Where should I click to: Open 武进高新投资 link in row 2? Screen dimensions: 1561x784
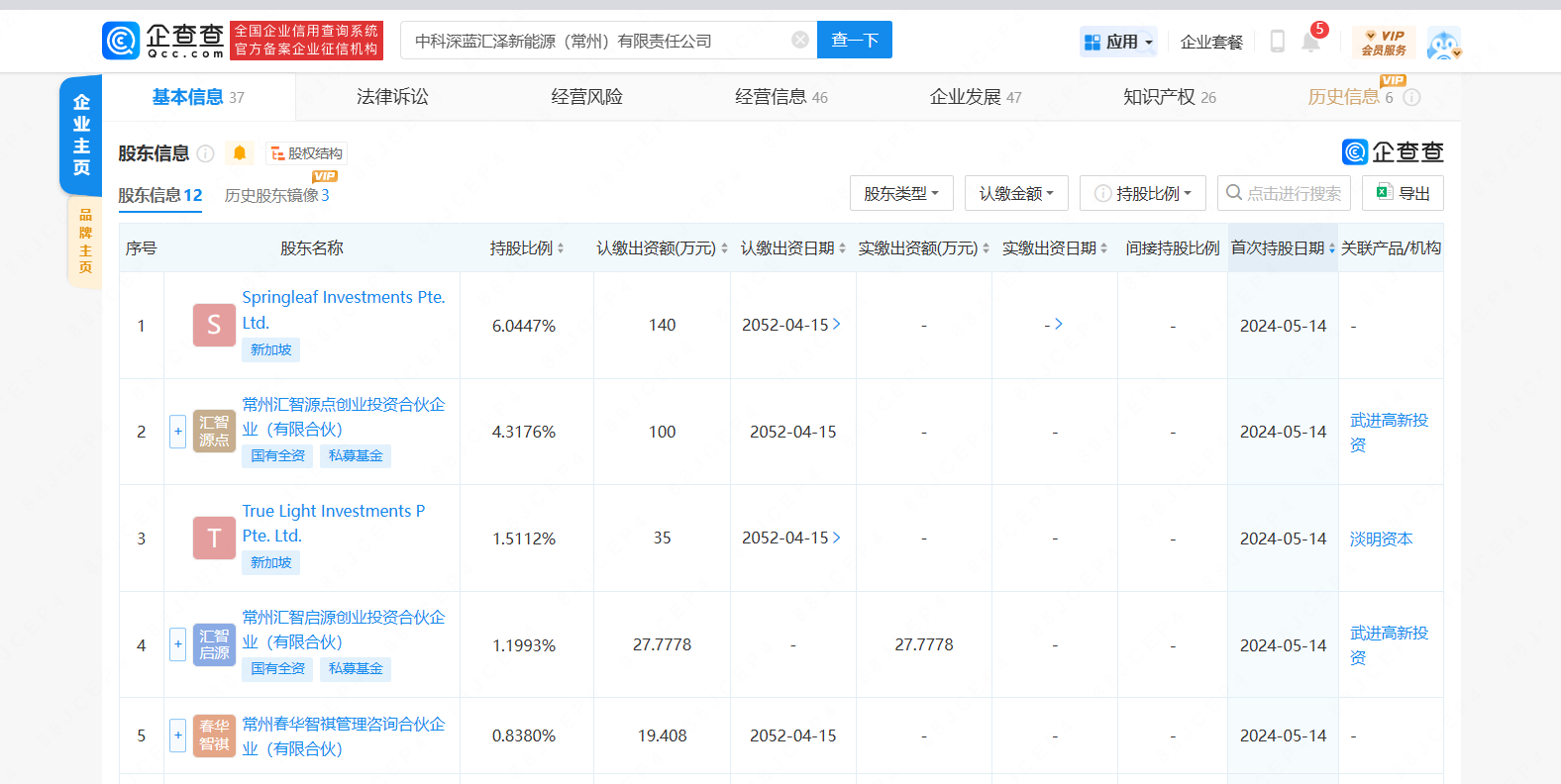1389,433
